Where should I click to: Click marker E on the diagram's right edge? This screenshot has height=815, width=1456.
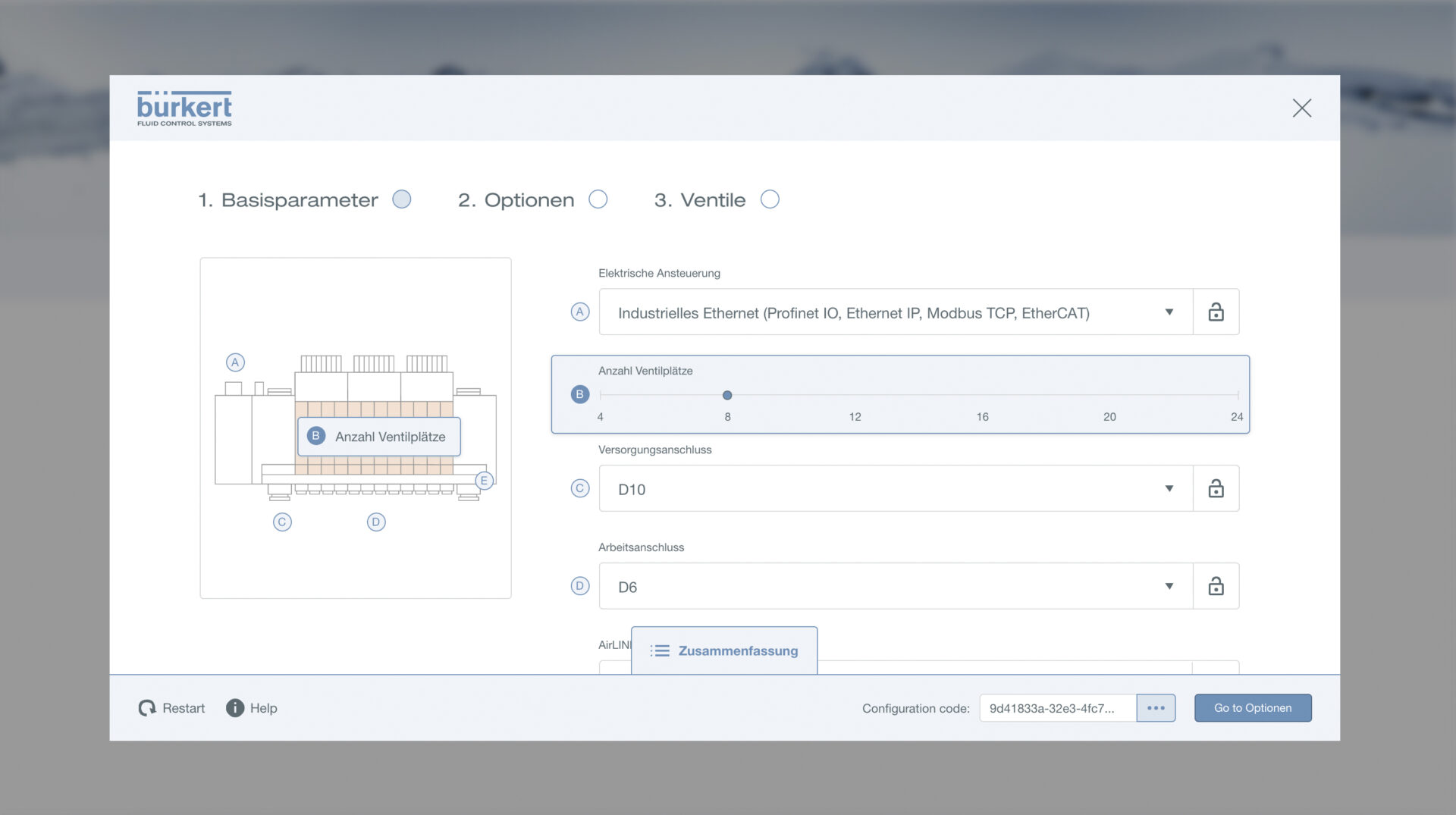484,481
